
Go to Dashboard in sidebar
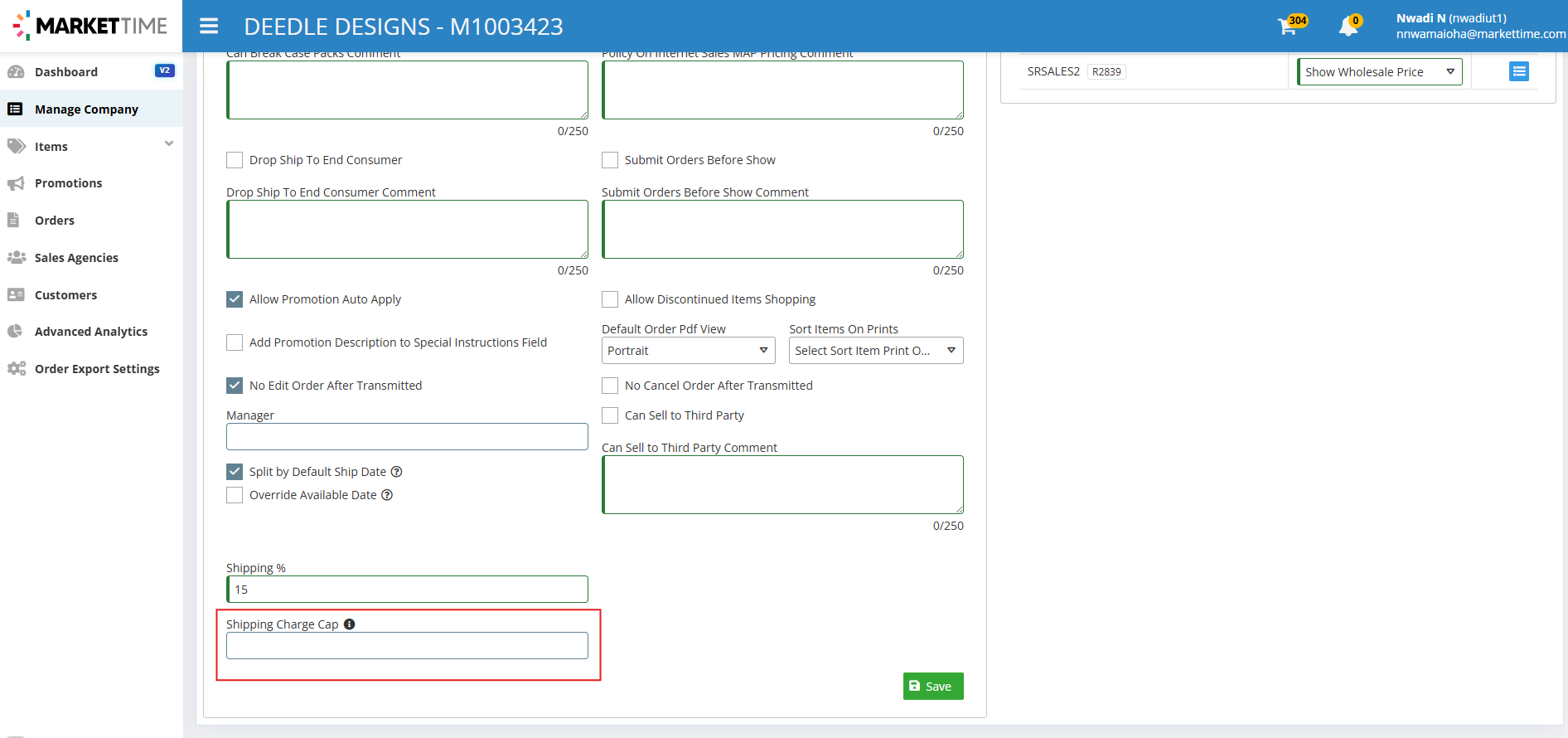point(66,72)
